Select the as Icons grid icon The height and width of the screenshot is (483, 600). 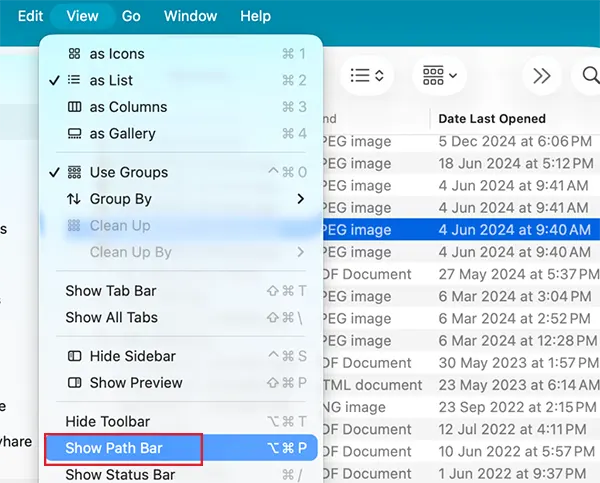click(74, 54)
